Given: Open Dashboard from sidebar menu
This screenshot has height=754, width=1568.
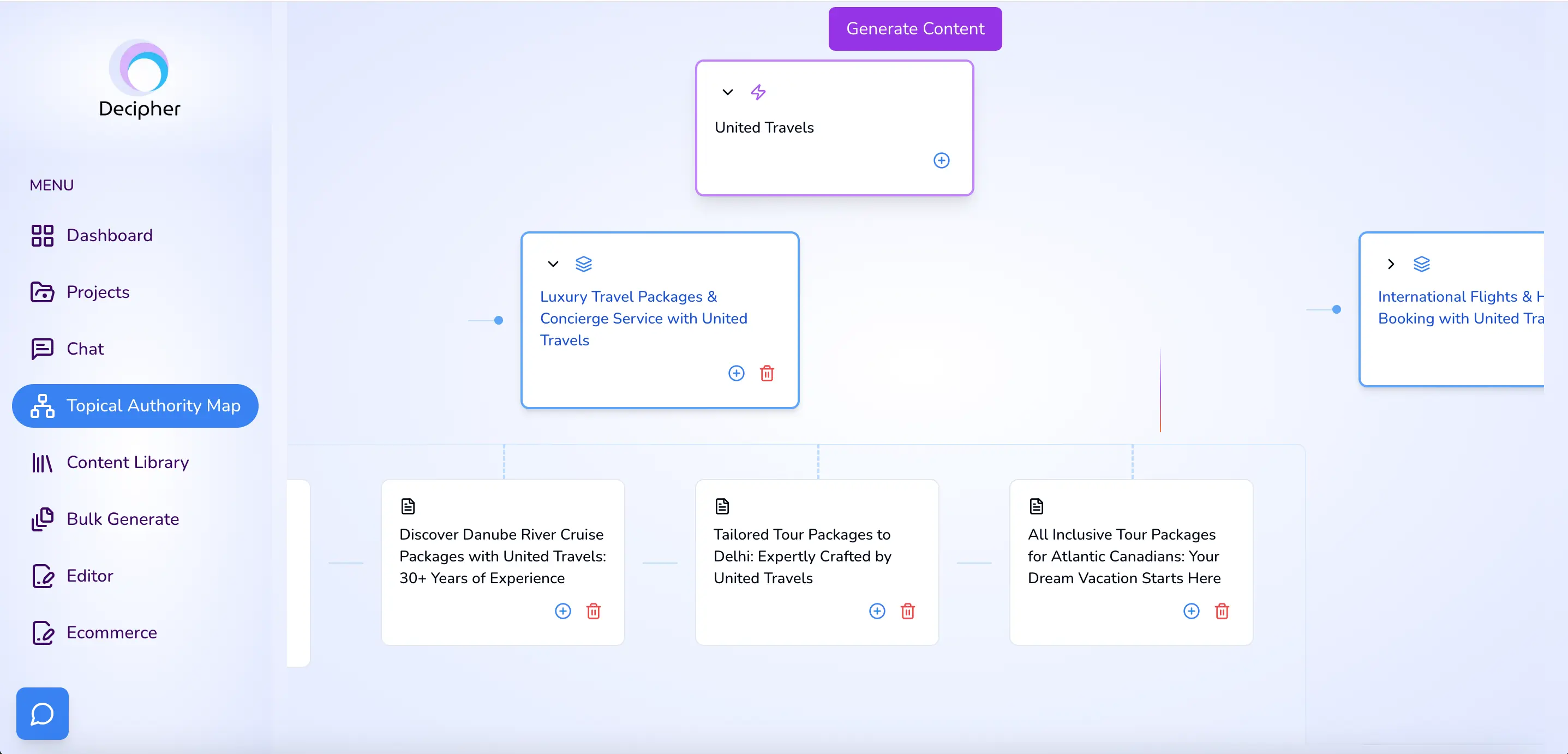Looking at the screenshot, I should (x=109, y=235).
